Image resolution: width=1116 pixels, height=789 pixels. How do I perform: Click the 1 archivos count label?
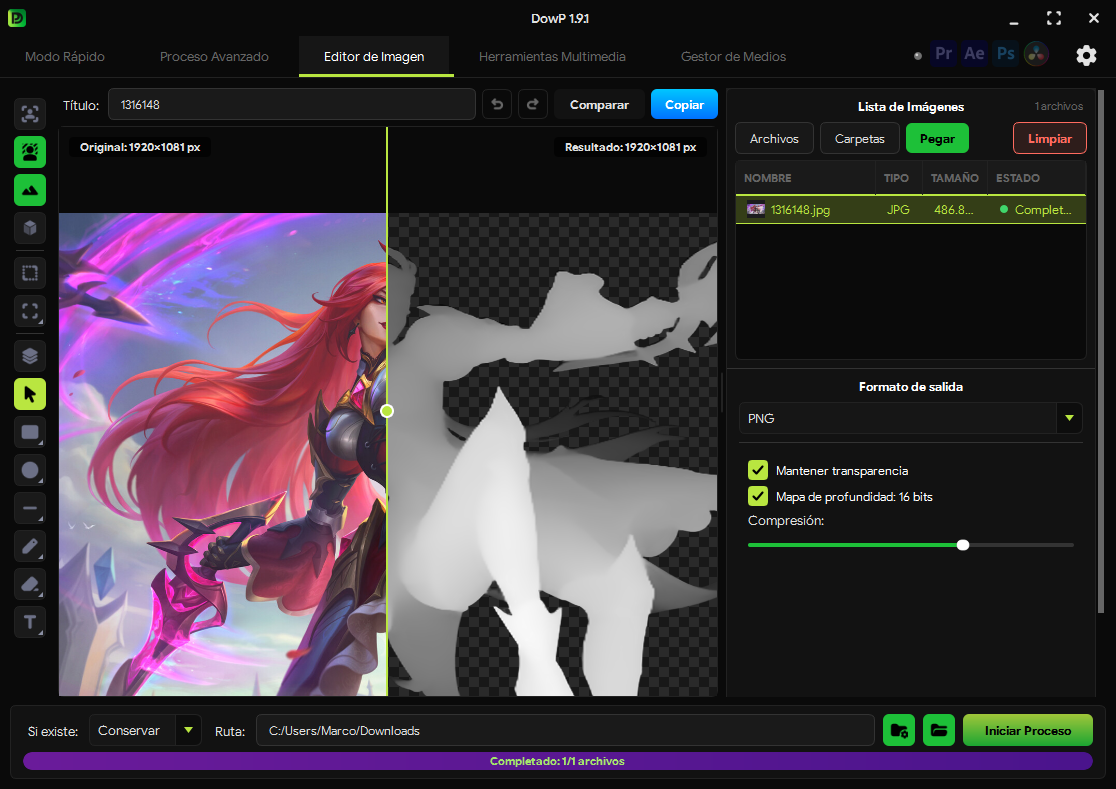point(1059,106)
